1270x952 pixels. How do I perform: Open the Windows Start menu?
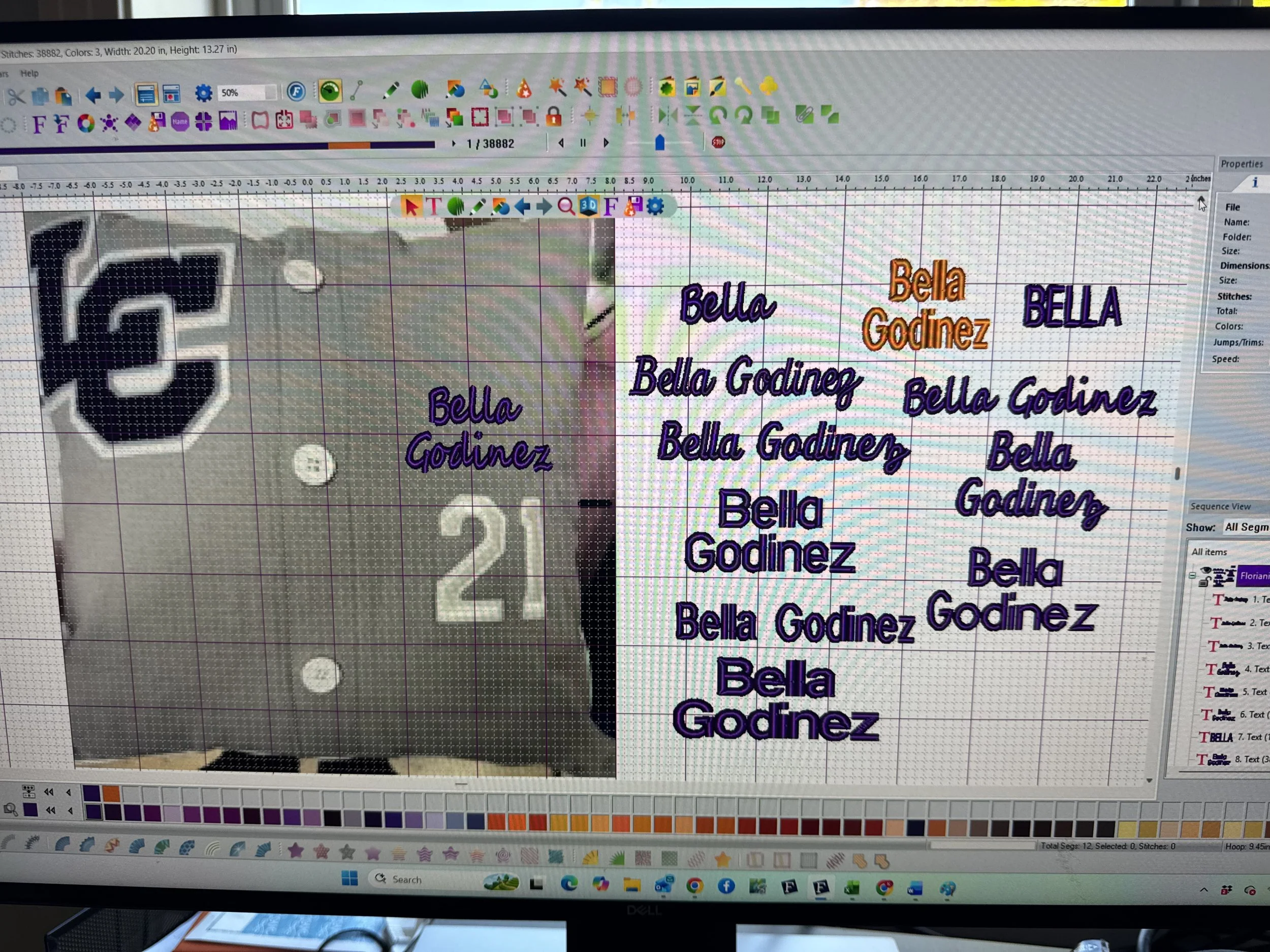coord(350,878)
